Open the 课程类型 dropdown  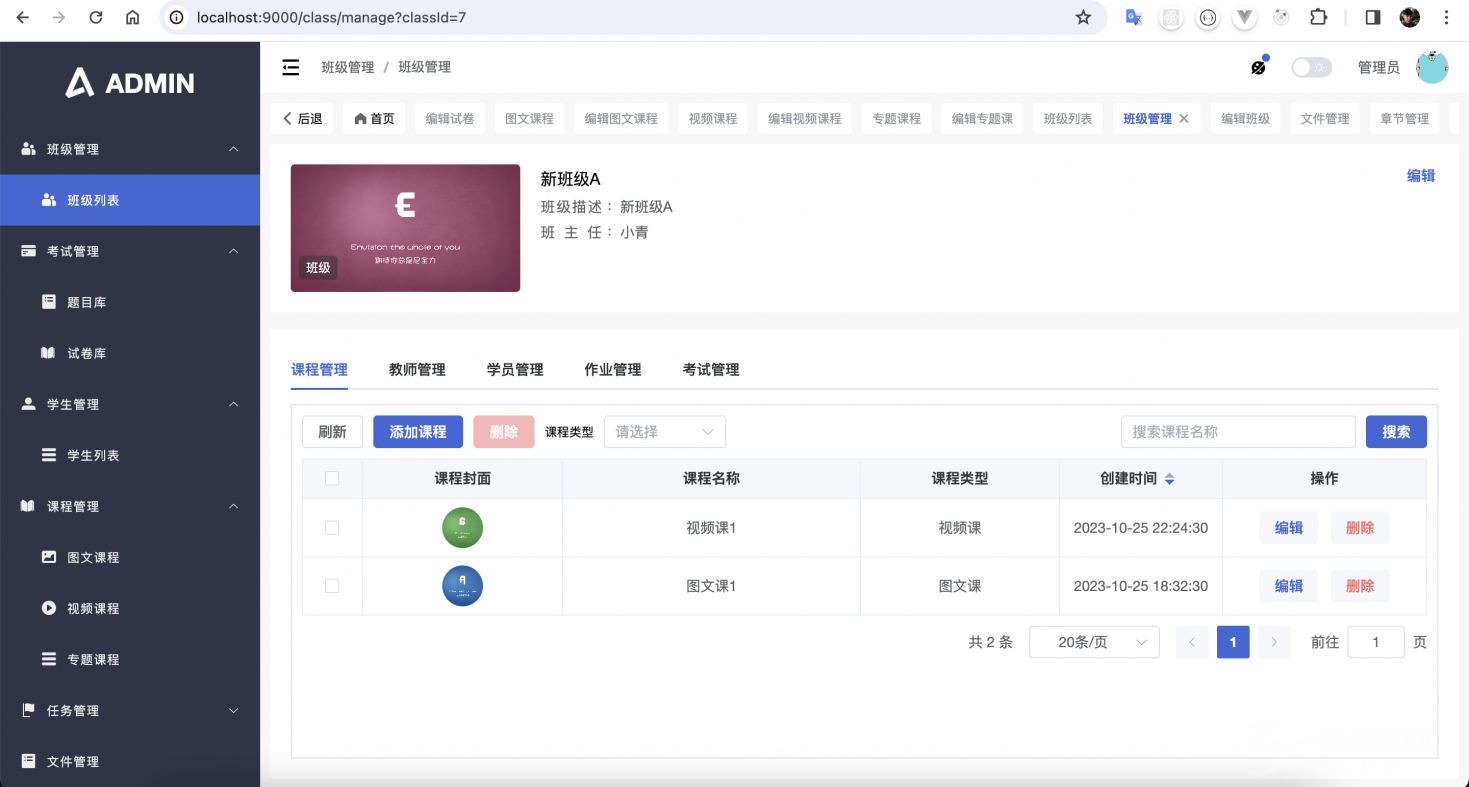click(665, 432)
